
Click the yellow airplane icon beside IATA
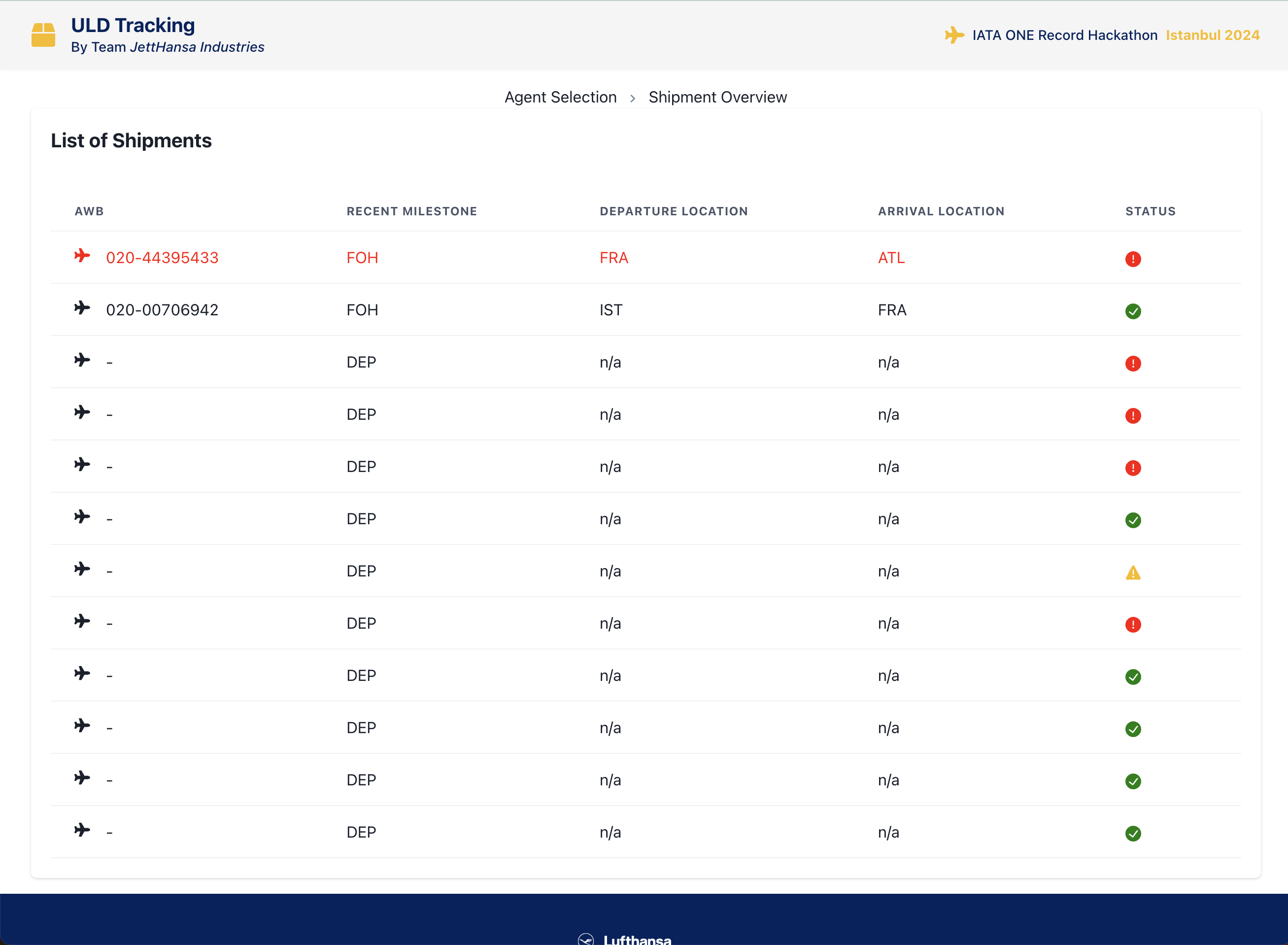(954, 35)
